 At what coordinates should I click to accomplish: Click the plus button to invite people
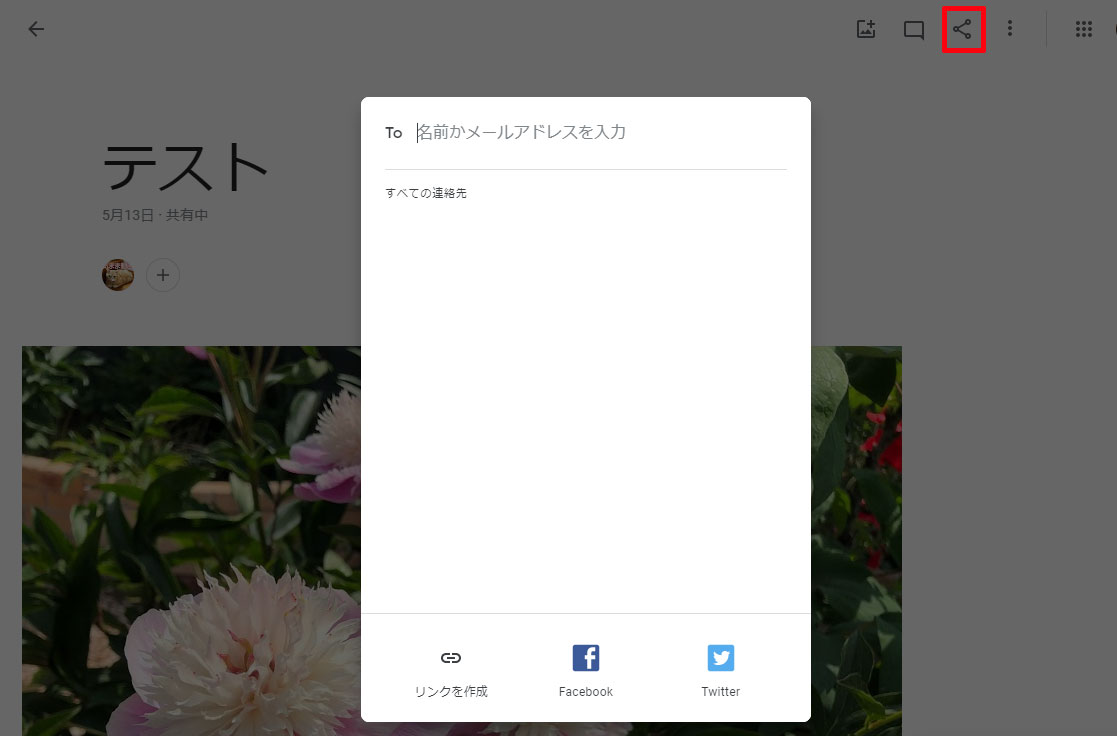163,275
